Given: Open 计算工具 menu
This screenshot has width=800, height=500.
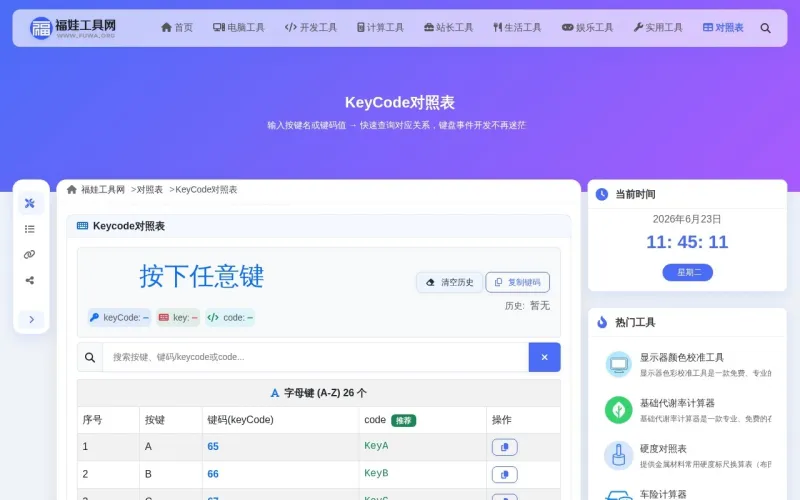Looking at the screenshot, I should (380, 28).
